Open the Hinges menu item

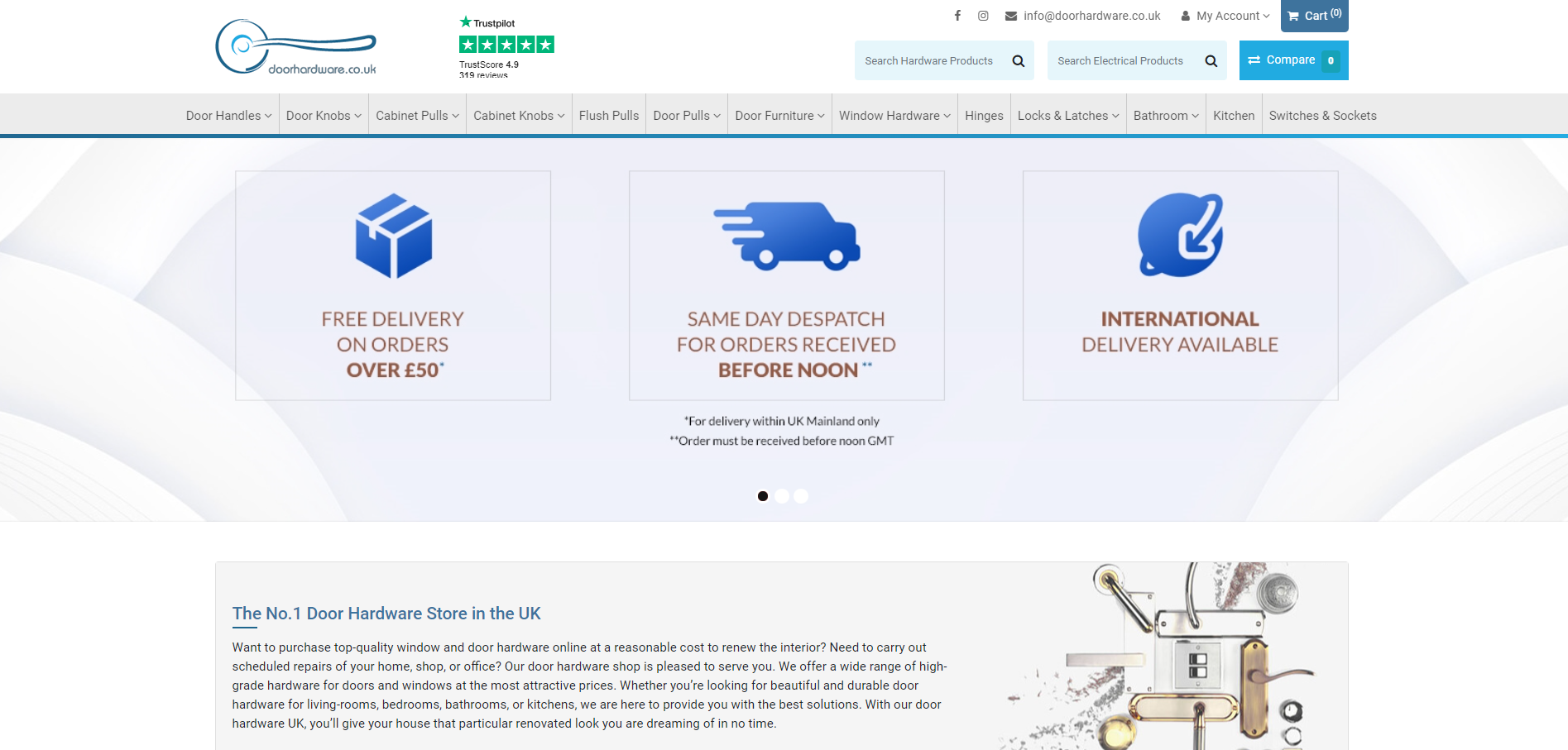(984, 116)
